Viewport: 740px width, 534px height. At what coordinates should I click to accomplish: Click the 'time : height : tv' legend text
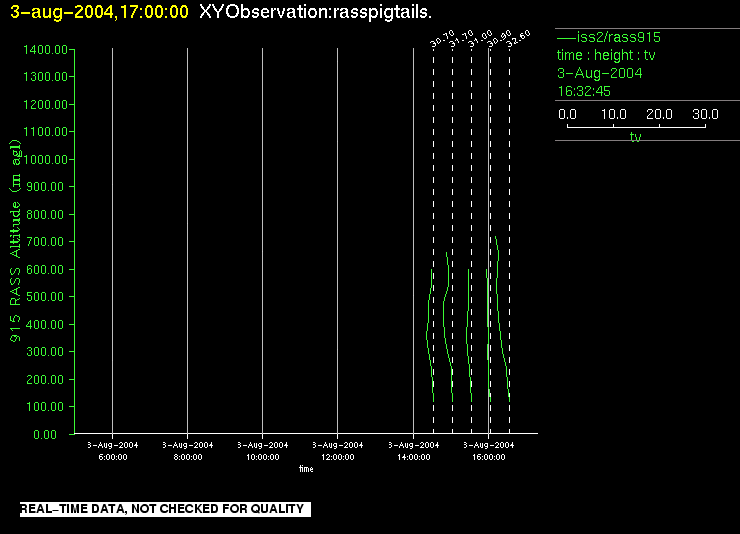click(x=606, y=55)
